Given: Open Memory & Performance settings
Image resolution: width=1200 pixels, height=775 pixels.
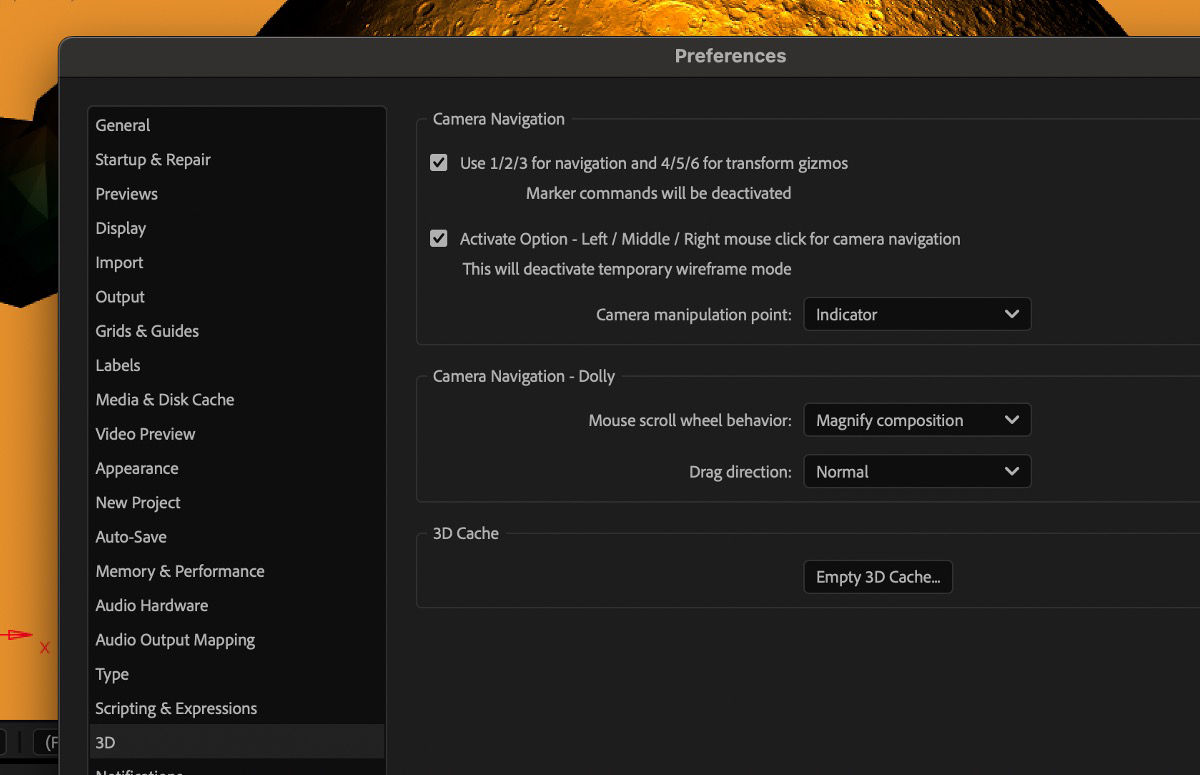Looking at the screenshot, I should 179,571.
